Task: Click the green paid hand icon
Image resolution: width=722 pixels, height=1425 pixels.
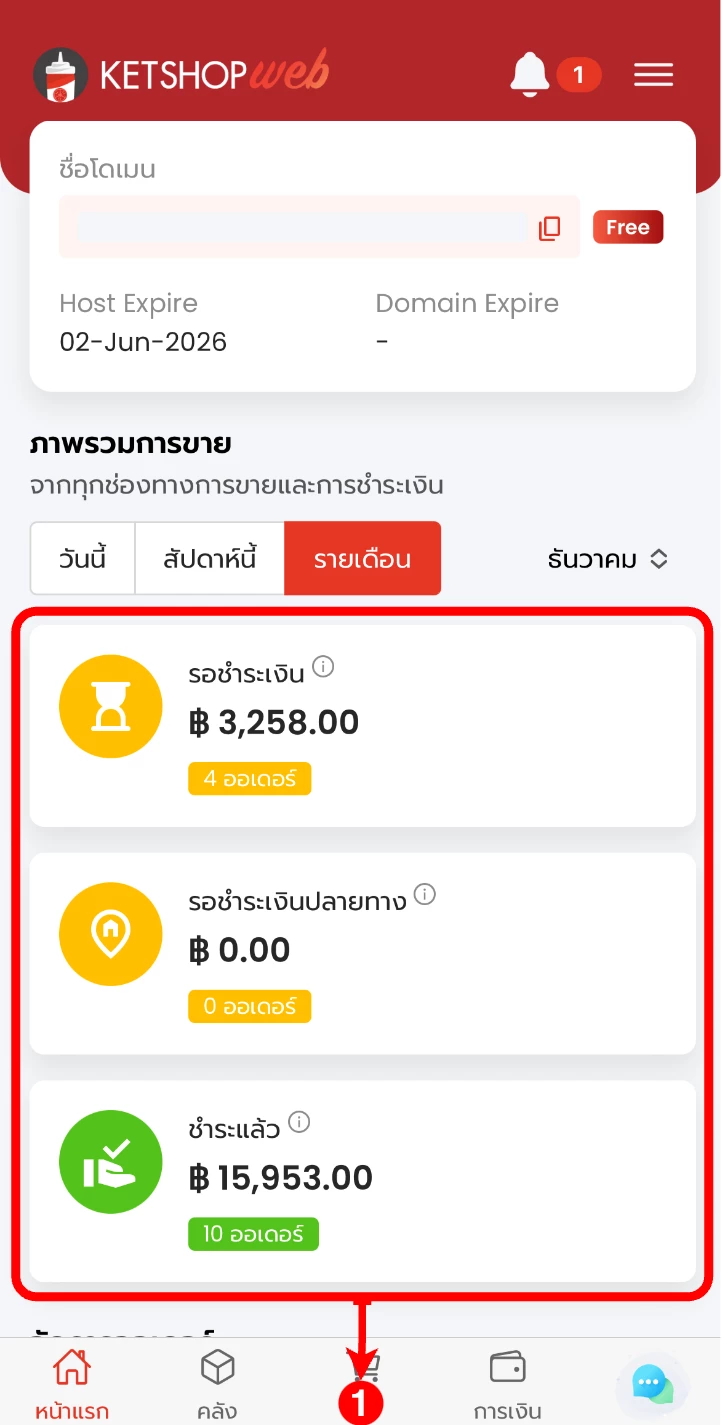Action: (110, 1161)
